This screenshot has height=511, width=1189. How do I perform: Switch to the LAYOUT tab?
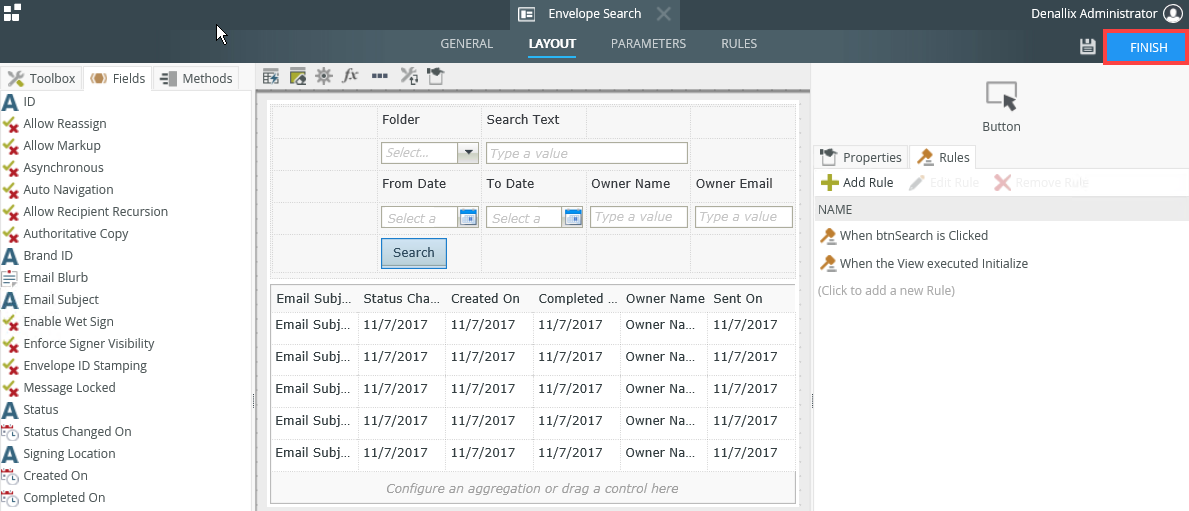click(x=552, y=44)
